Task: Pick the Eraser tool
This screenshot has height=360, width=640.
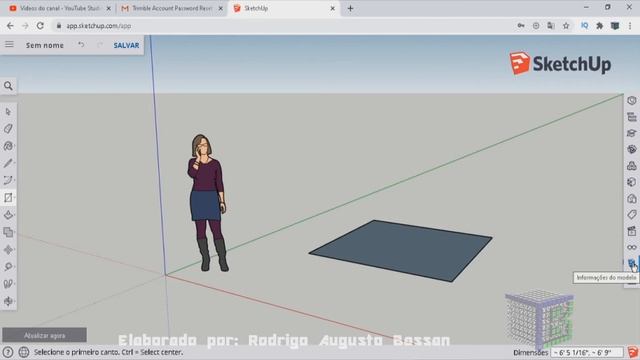Action: pos(8,129)
